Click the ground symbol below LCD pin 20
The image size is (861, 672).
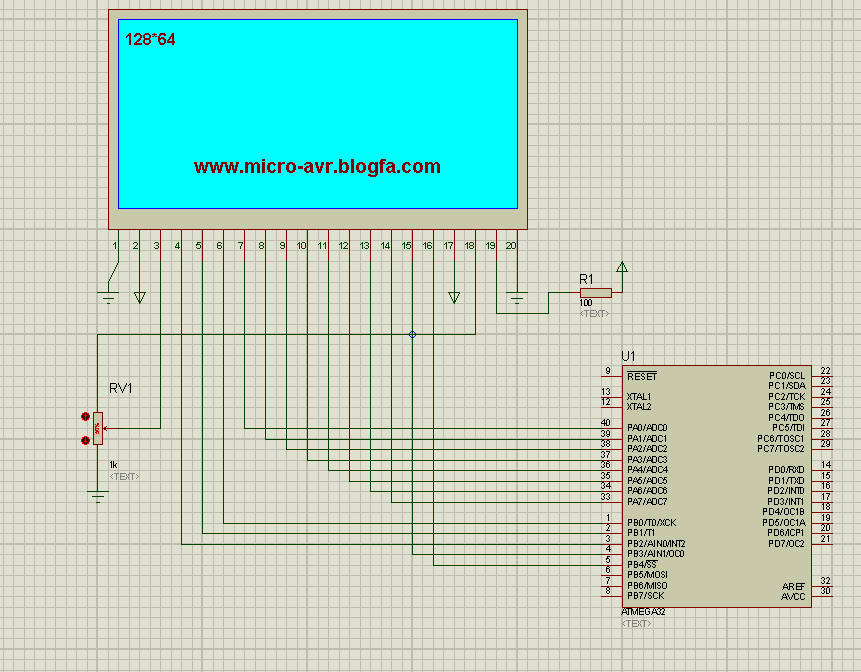point(517,295)
